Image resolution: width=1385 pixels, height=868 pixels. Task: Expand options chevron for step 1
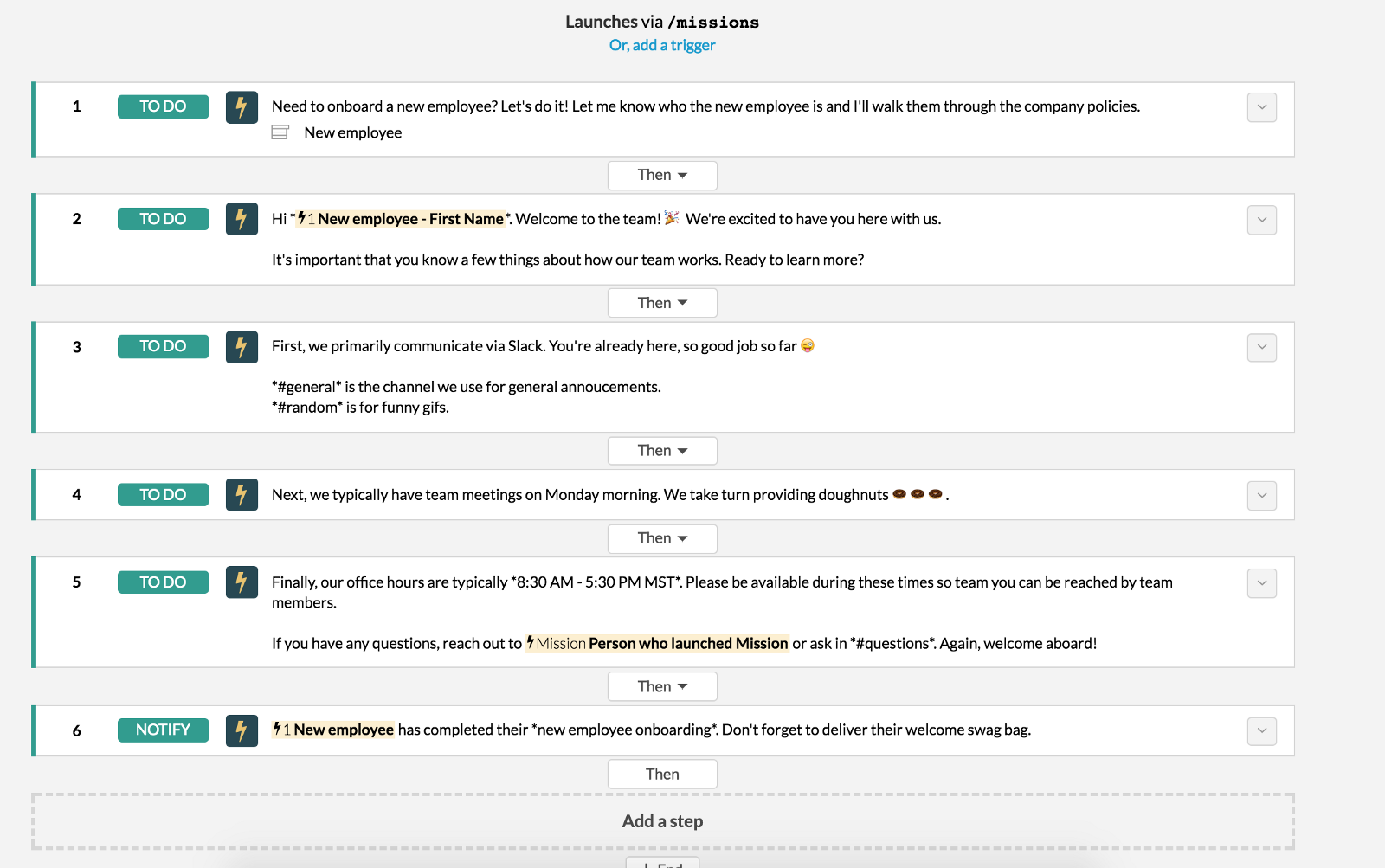click(1261, 107)
